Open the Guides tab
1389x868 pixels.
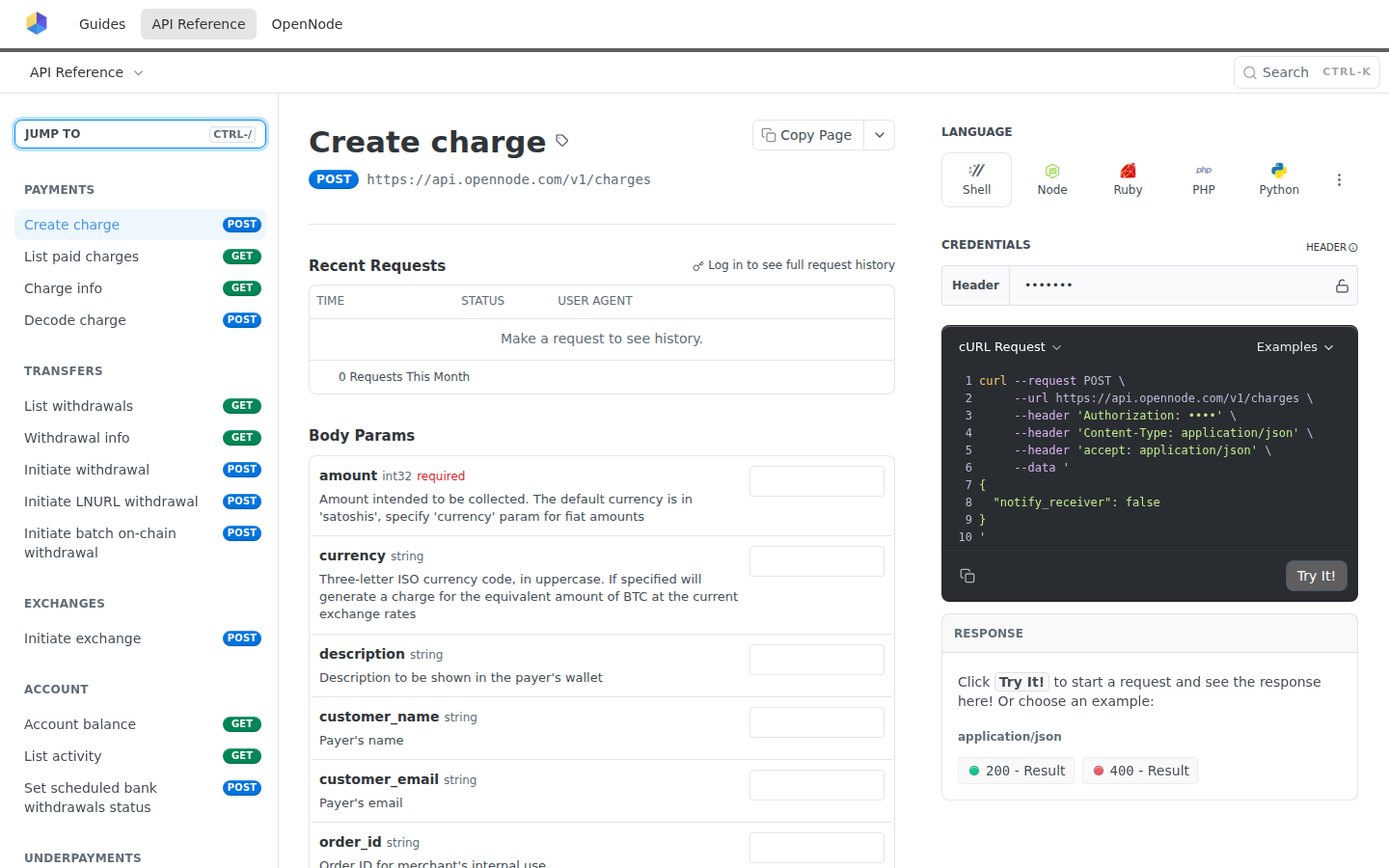[x=102, y=24]
